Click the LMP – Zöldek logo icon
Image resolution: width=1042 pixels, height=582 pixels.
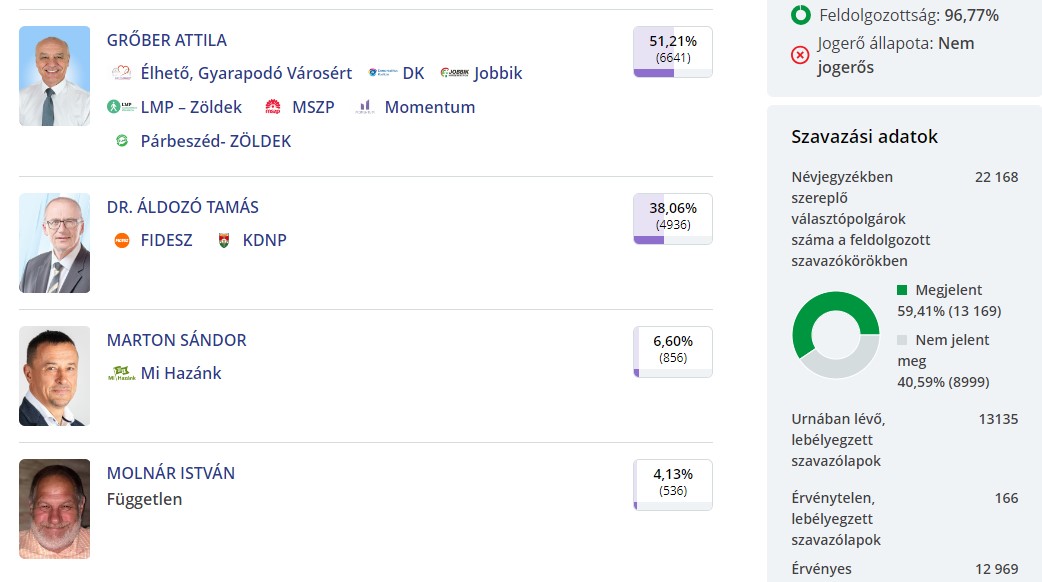tap(121, 107)
